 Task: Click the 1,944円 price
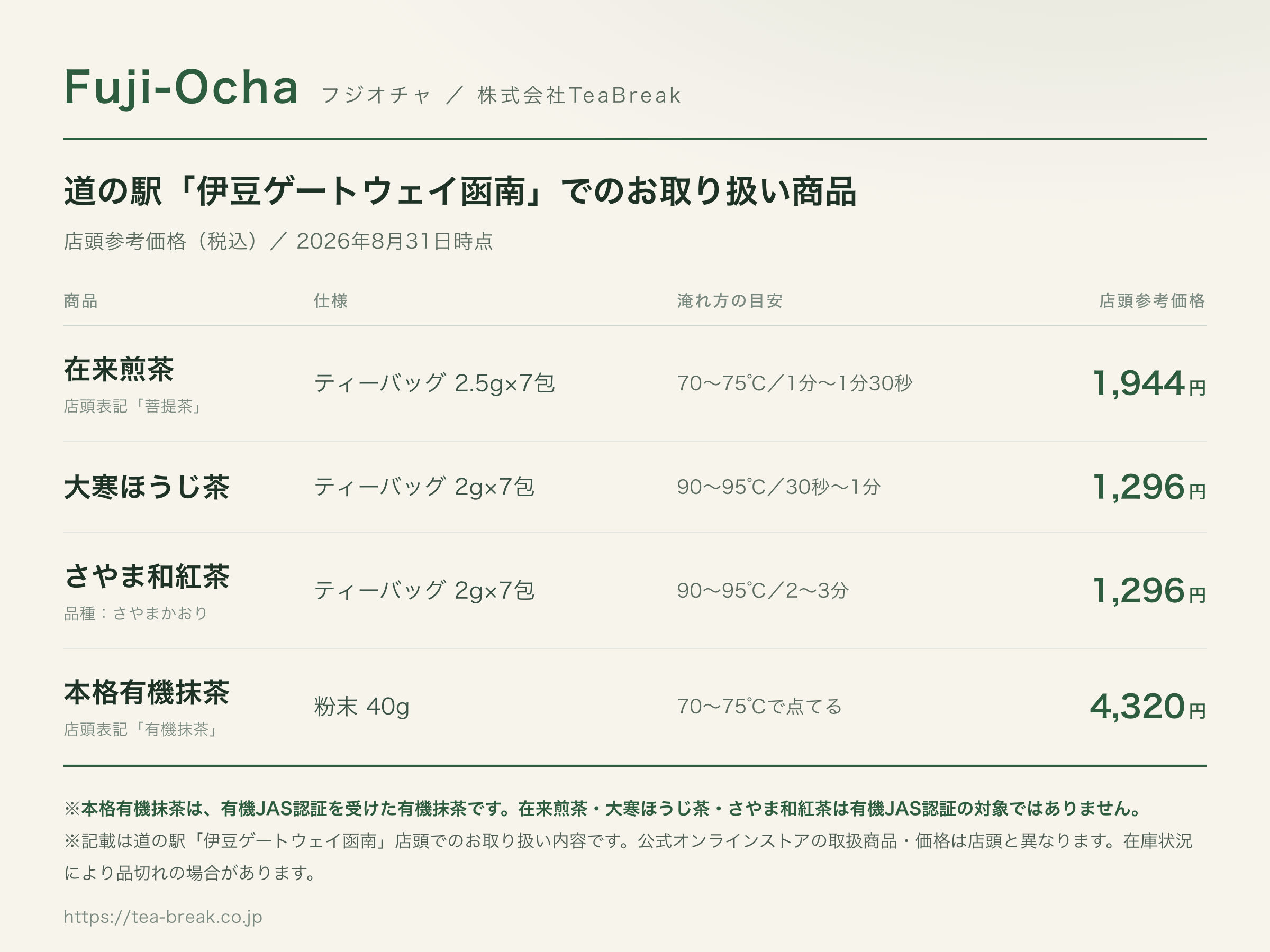click(x=1148, y=383)
